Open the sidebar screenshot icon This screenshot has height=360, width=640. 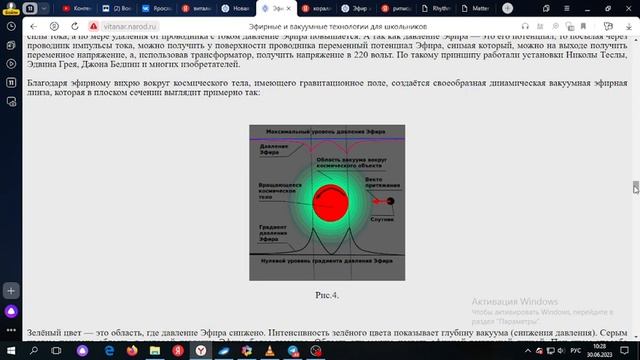pyautogui.click(x=11, y=102)
